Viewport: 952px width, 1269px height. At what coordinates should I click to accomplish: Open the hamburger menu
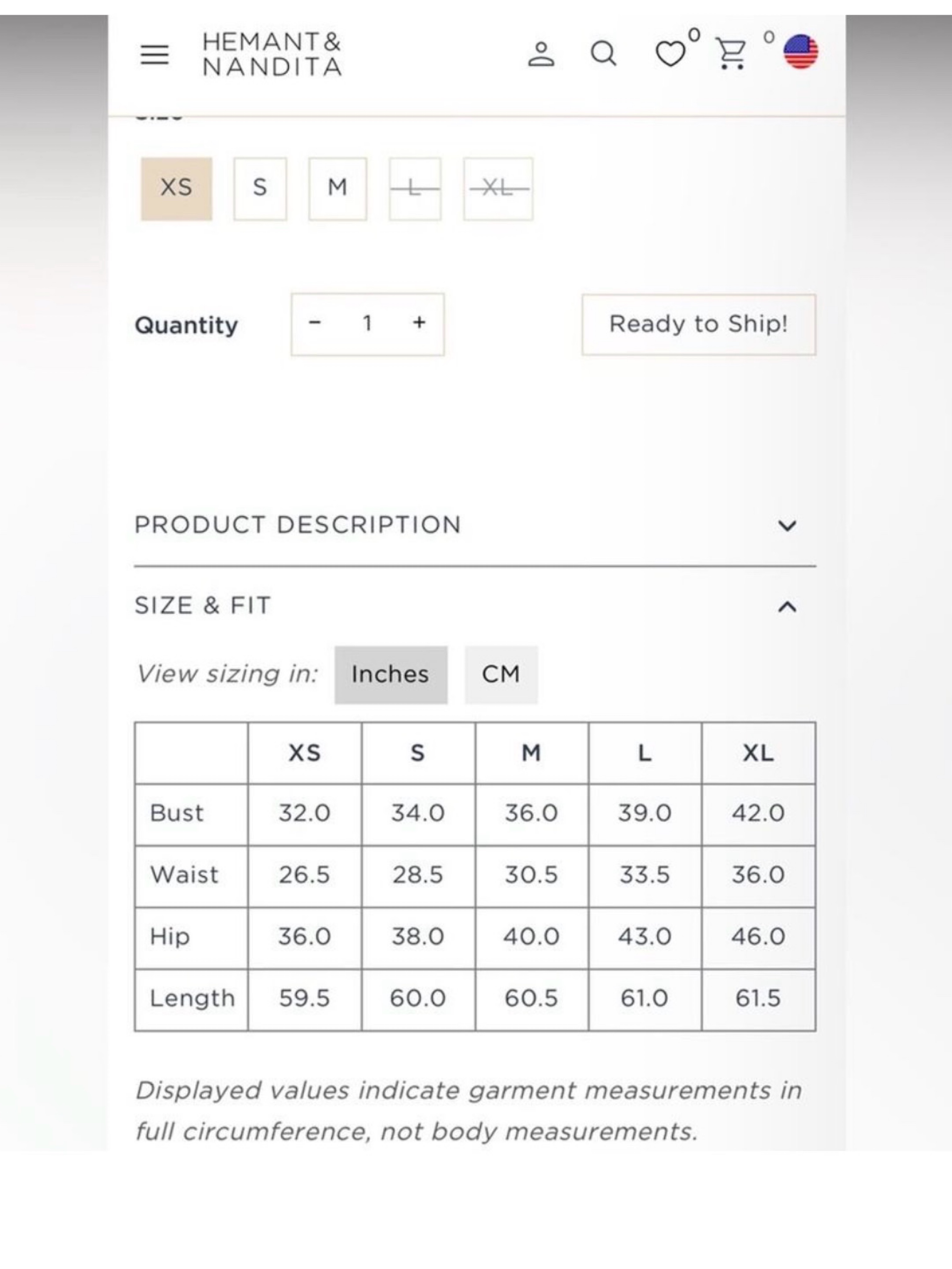154,55
